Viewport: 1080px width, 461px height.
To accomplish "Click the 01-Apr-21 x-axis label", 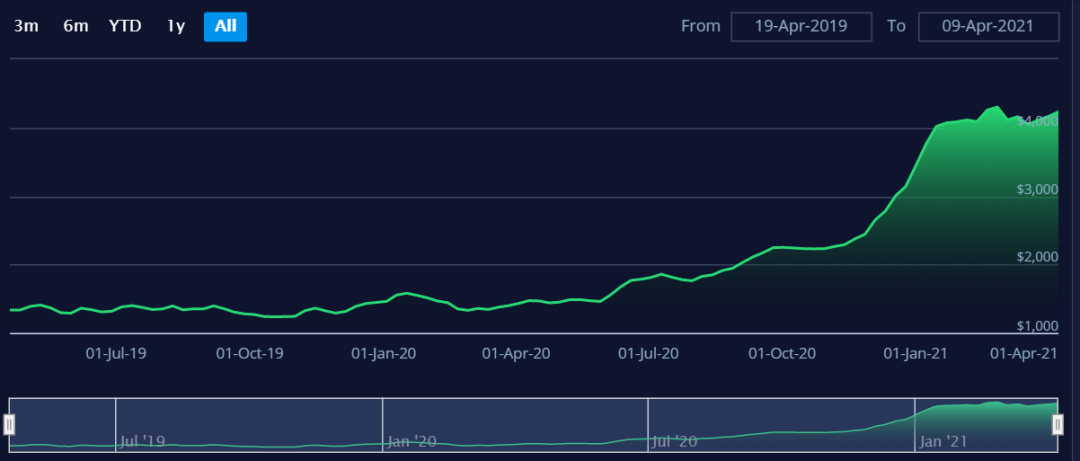I will [x=1023, y=353].
